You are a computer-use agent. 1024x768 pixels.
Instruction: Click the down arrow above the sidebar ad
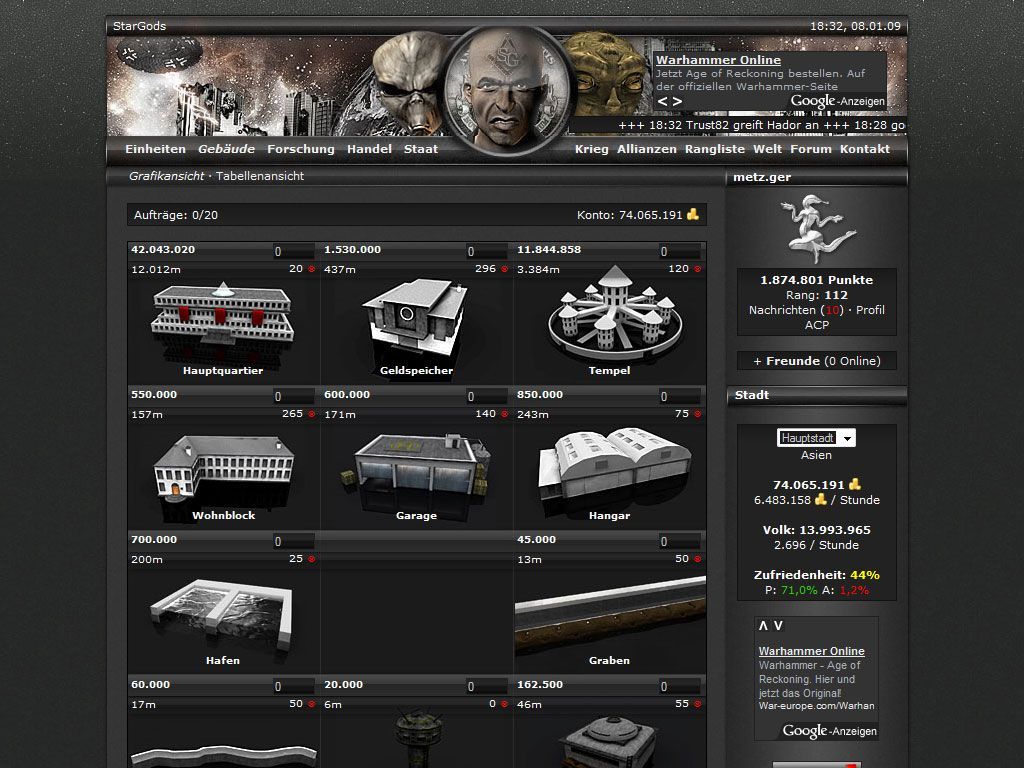point(778,626)
